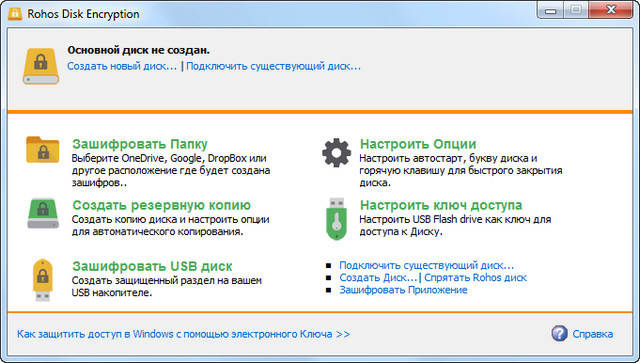Viewport: 640px width, 363px height.
Task: Open Как защитить доступ в Windows link
Action: coord(183,334)
